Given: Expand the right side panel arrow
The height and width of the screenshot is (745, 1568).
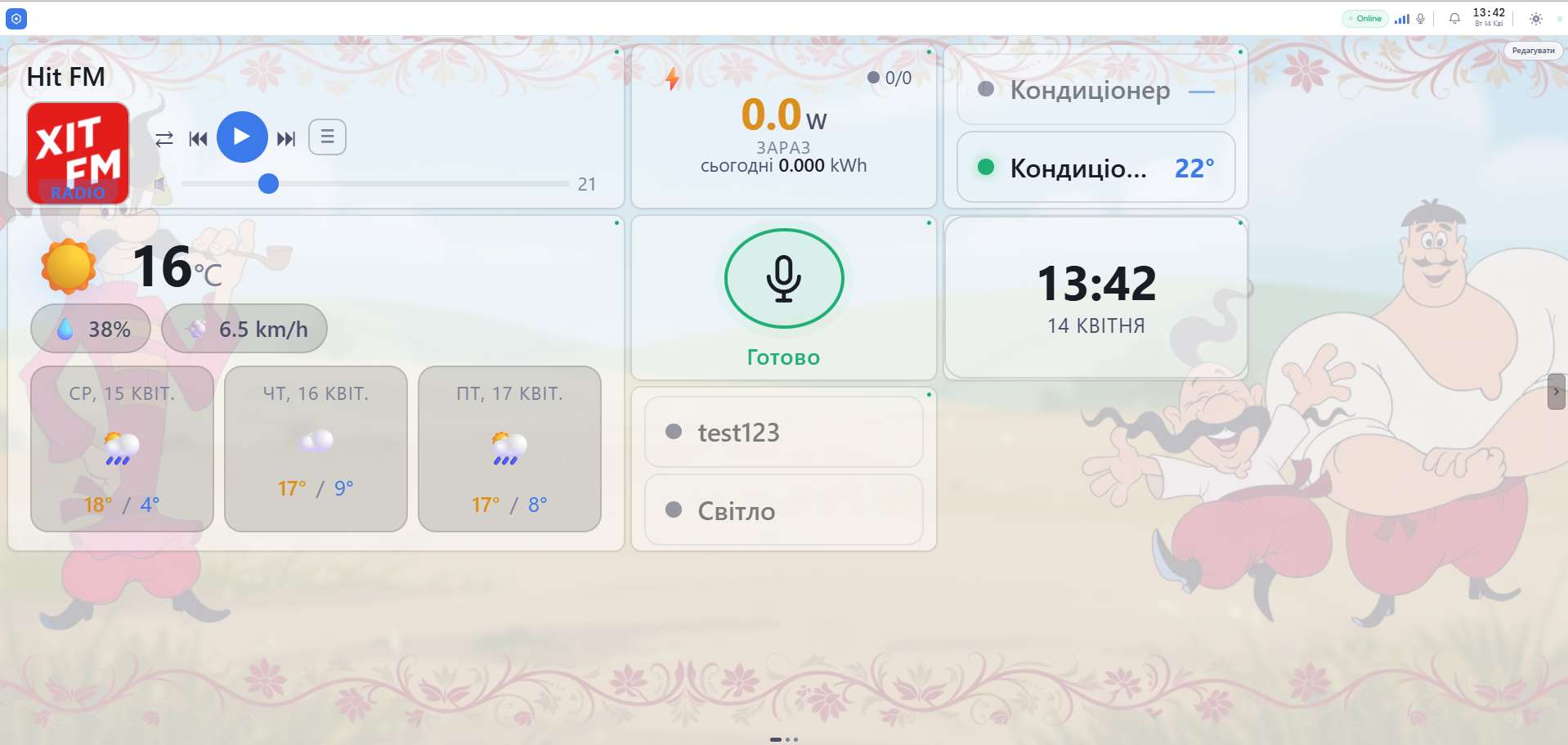Looking at the screenshot, I should (1557, 392).
